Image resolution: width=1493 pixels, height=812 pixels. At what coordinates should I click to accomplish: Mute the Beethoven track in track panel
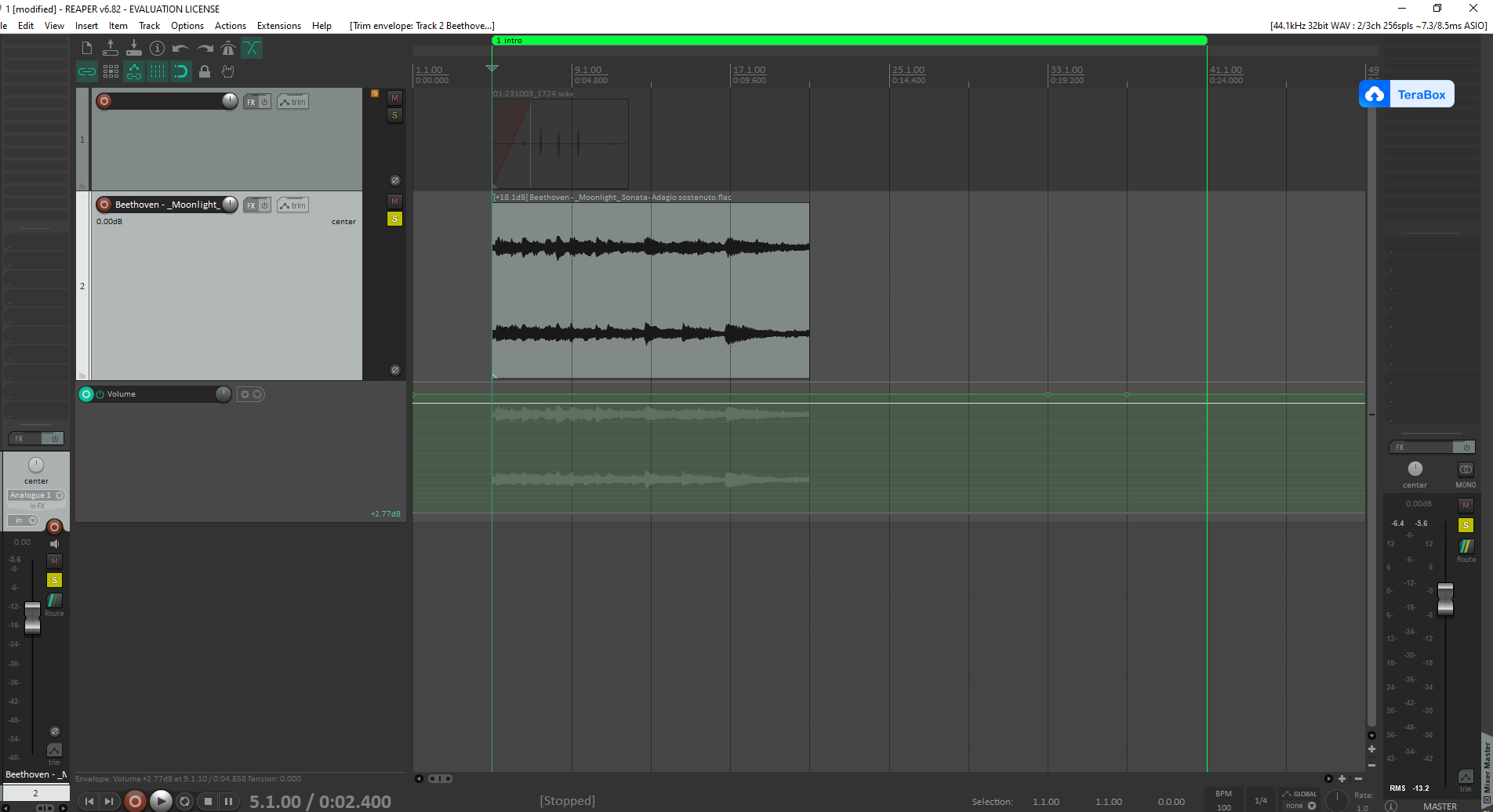[395, 201]
